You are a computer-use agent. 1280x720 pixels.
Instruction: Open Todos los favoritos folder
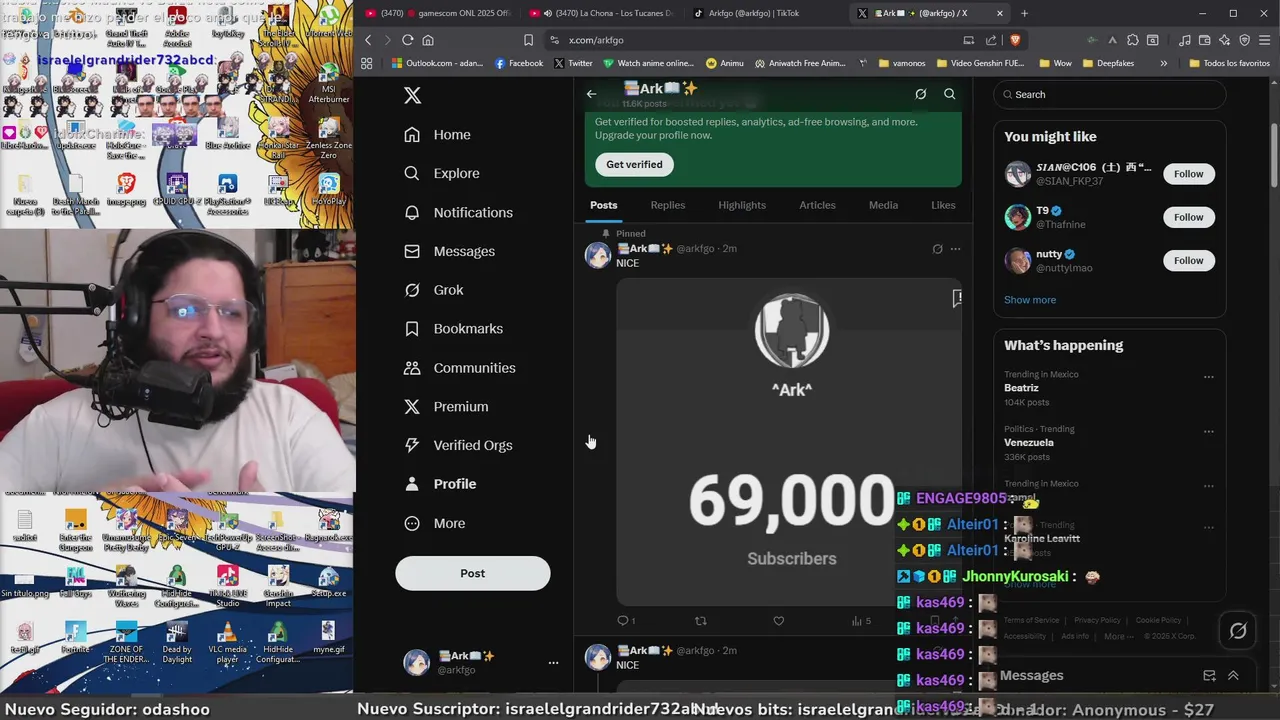tap(1229, 63)
